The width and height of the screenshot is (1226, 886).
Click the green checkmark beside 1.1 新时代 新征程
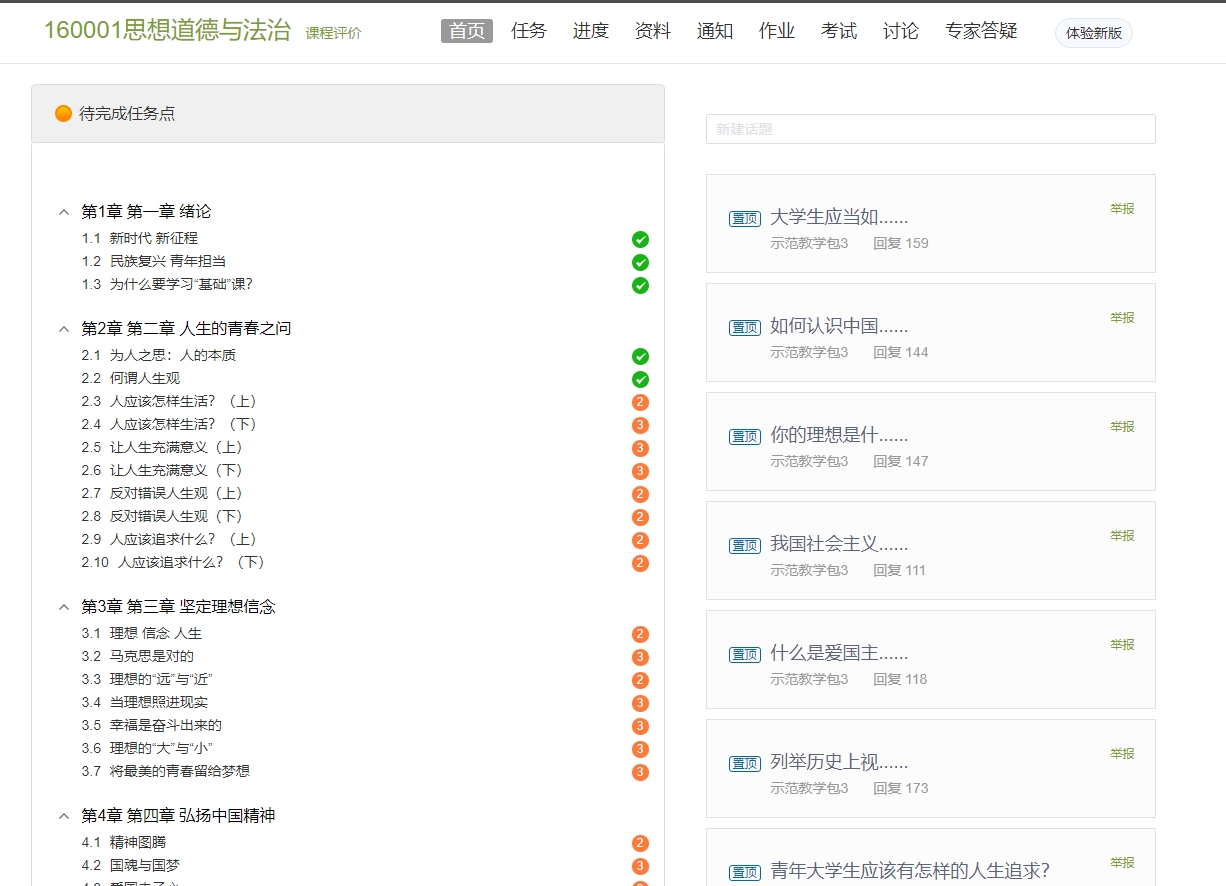point(640,239)
